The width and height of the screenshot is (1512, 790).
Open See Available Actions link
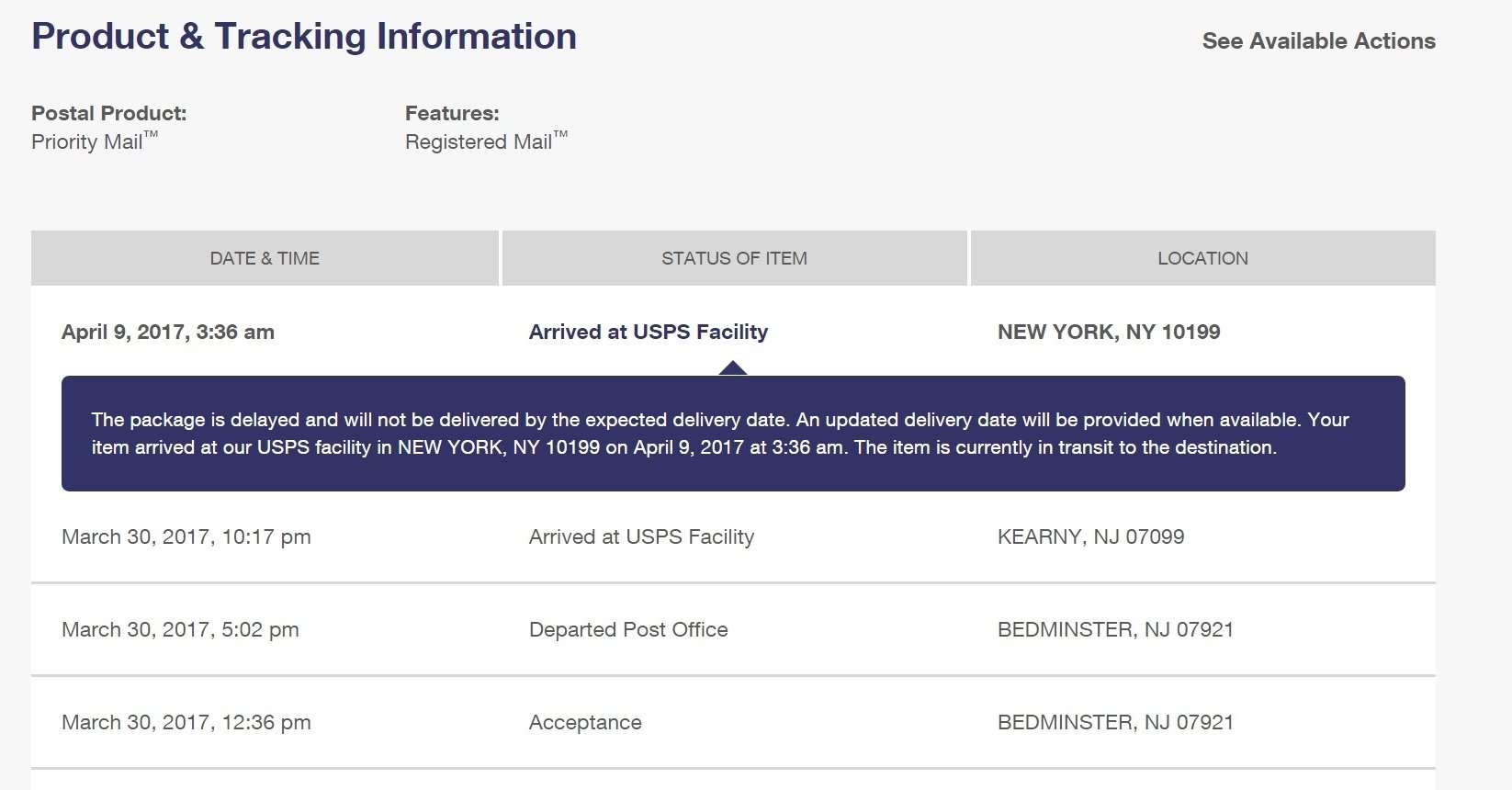[1318, 41]
